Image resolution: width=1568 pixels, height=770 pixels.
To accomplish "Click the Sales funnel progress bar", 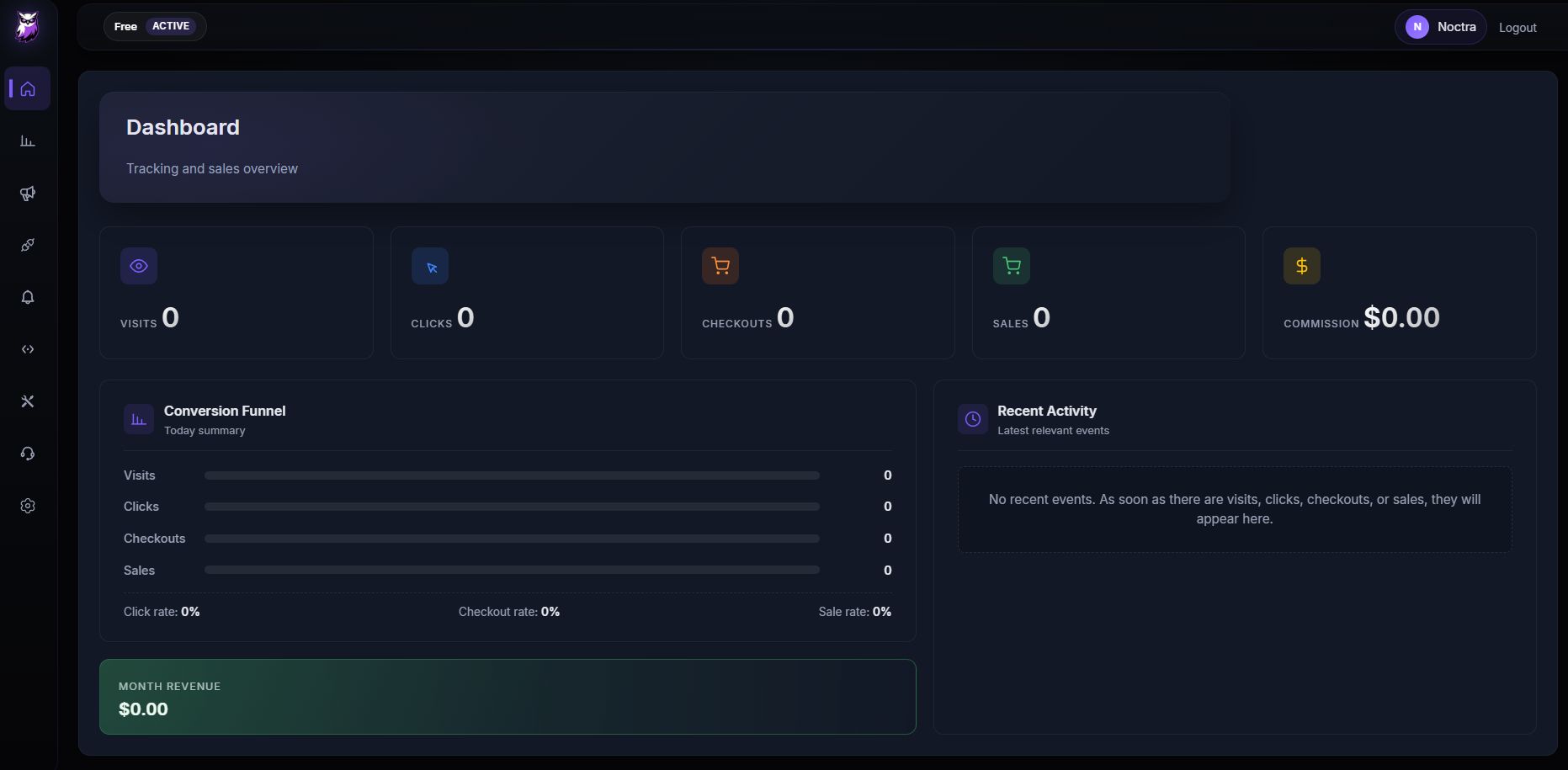I will click(512, 570).
